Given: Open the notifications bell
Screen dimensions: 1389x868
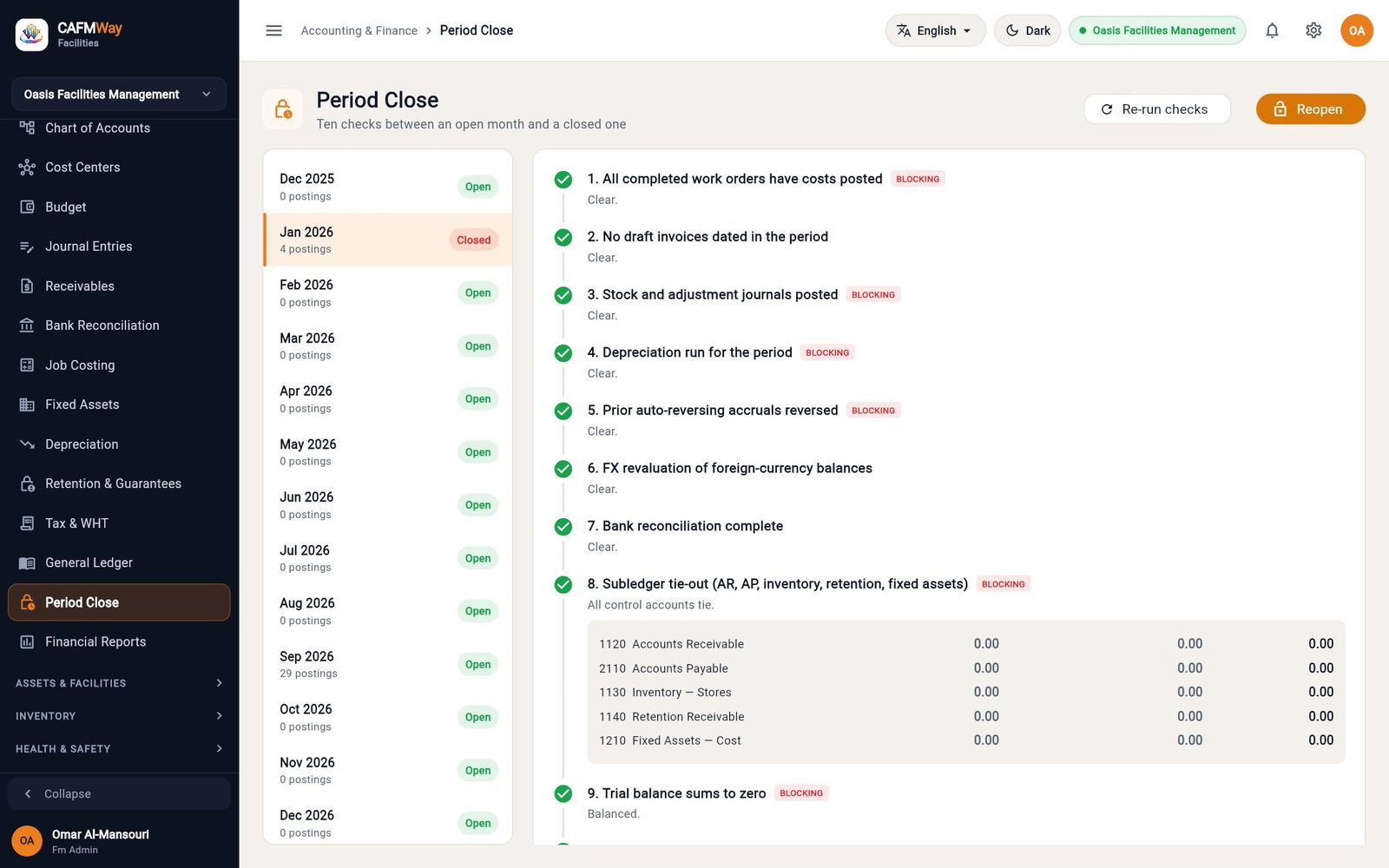Looking at the screenshot, I should pos(1272,30).
